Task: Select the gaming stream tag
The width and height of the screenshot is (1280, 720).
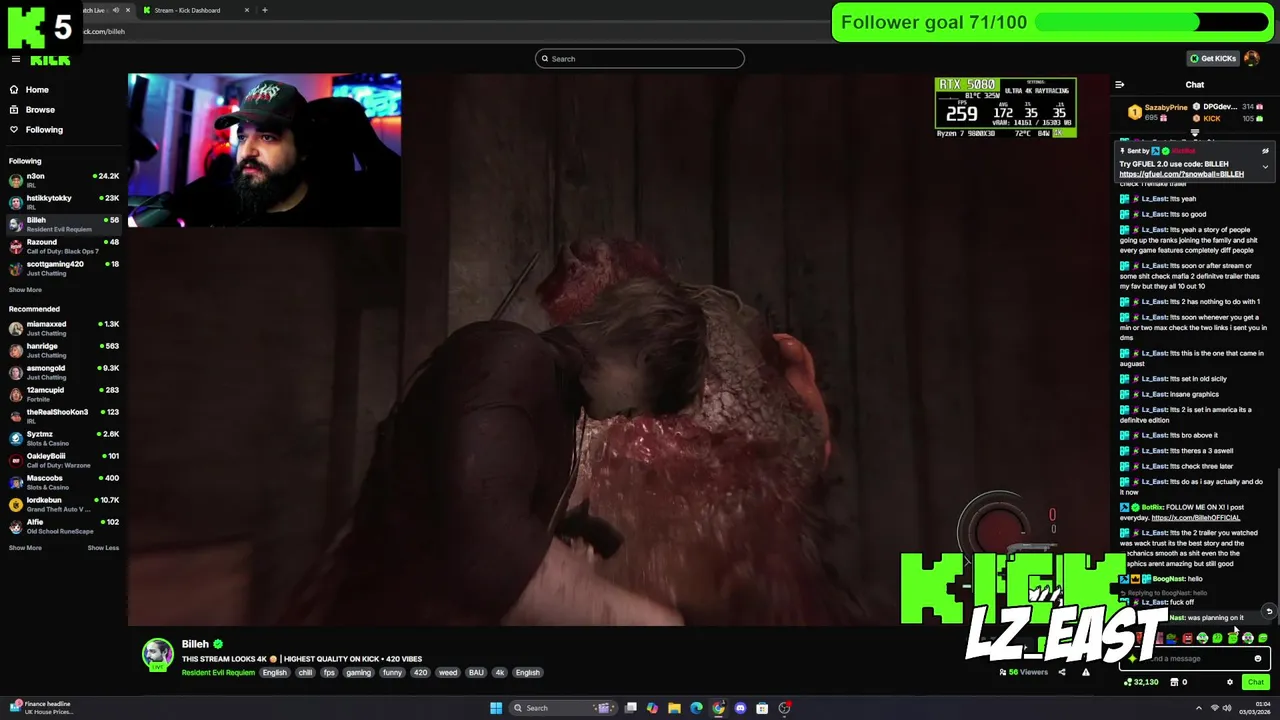Action: point(358,673)
